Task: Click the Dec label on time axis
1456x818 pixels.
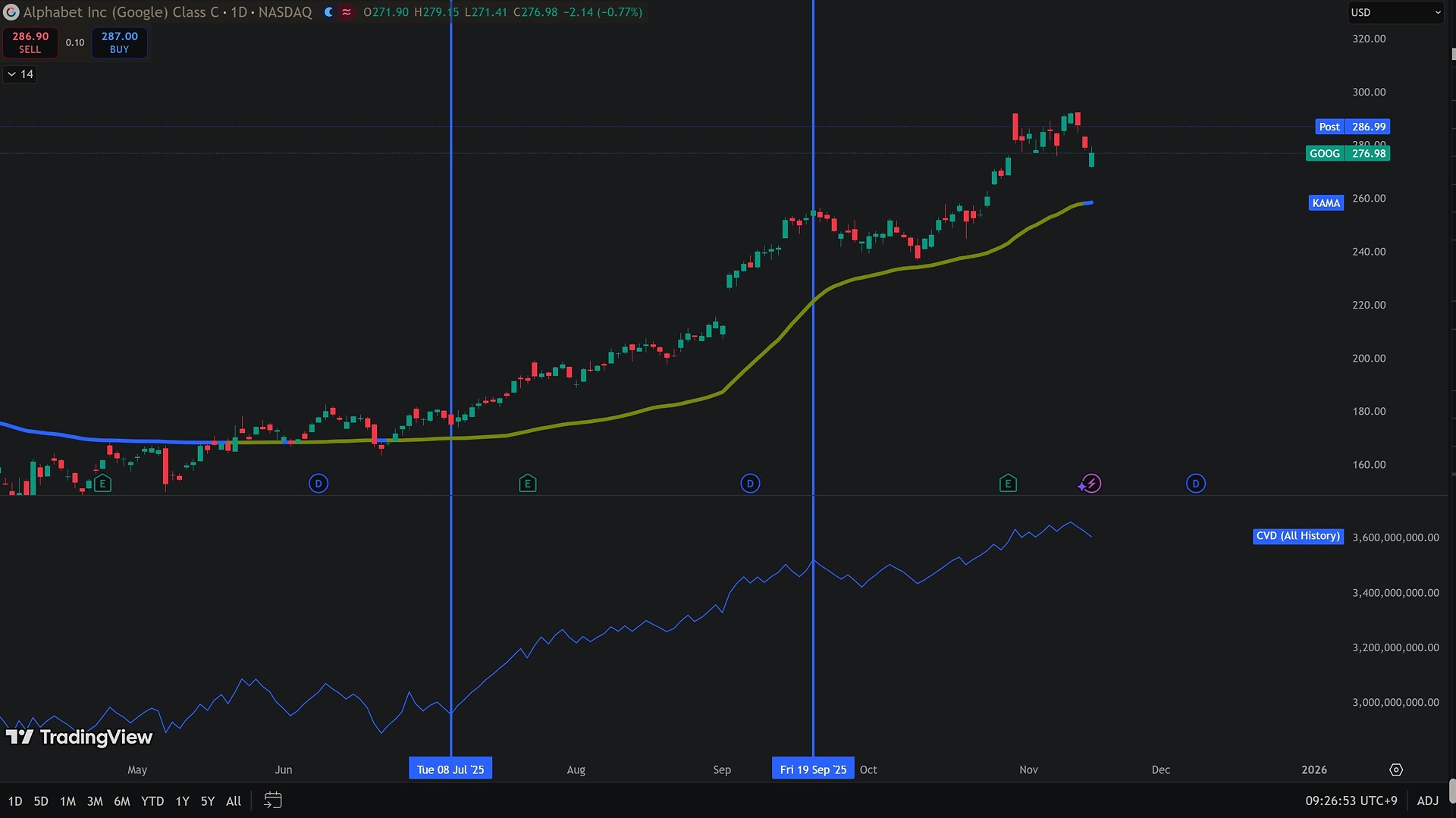Action: [x=1161, y=769]
